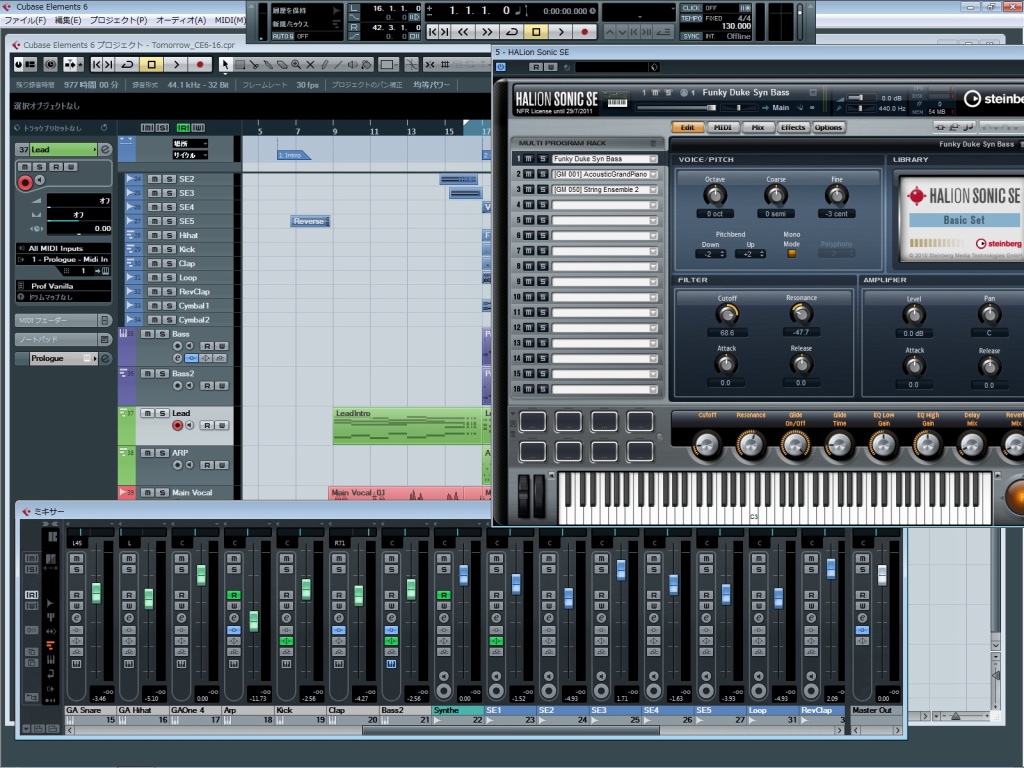Select the Erase tool
The width and height of the screenshot is (1024, 768).
pos(282,65)
